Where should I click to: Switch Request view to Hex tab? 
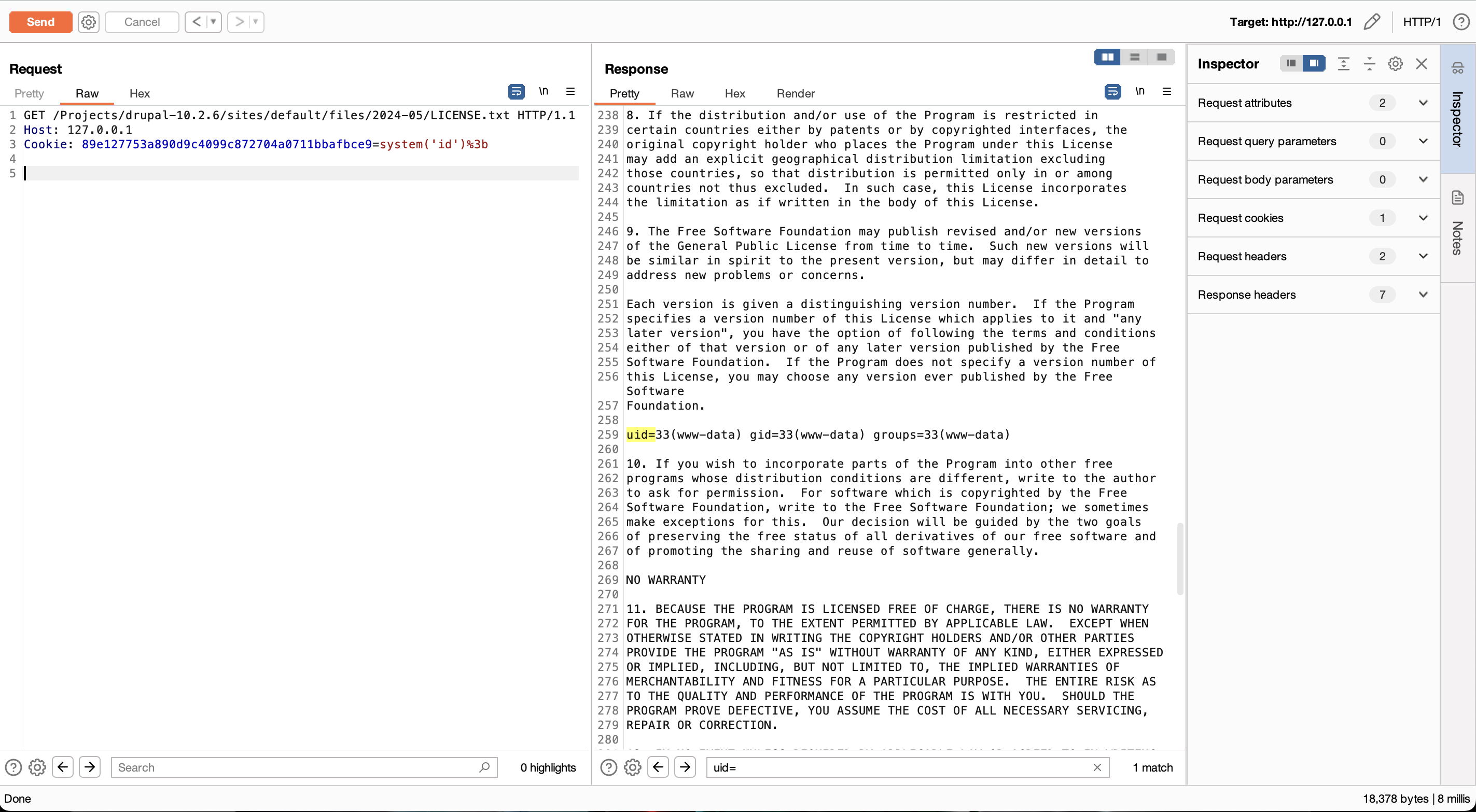(x=139, y=93)
